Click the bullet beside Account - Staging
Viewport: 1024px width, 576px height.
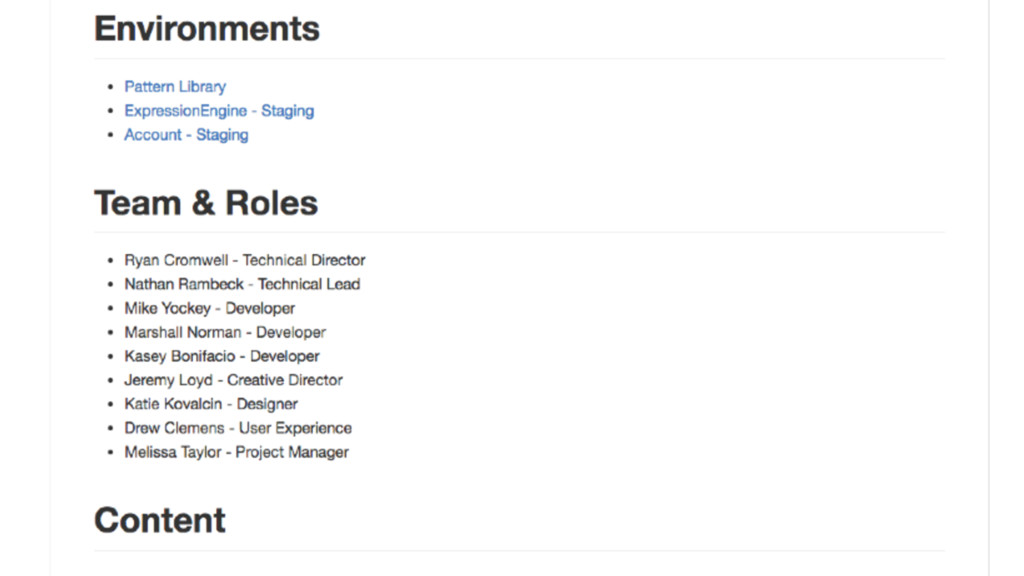pos(111,136)
